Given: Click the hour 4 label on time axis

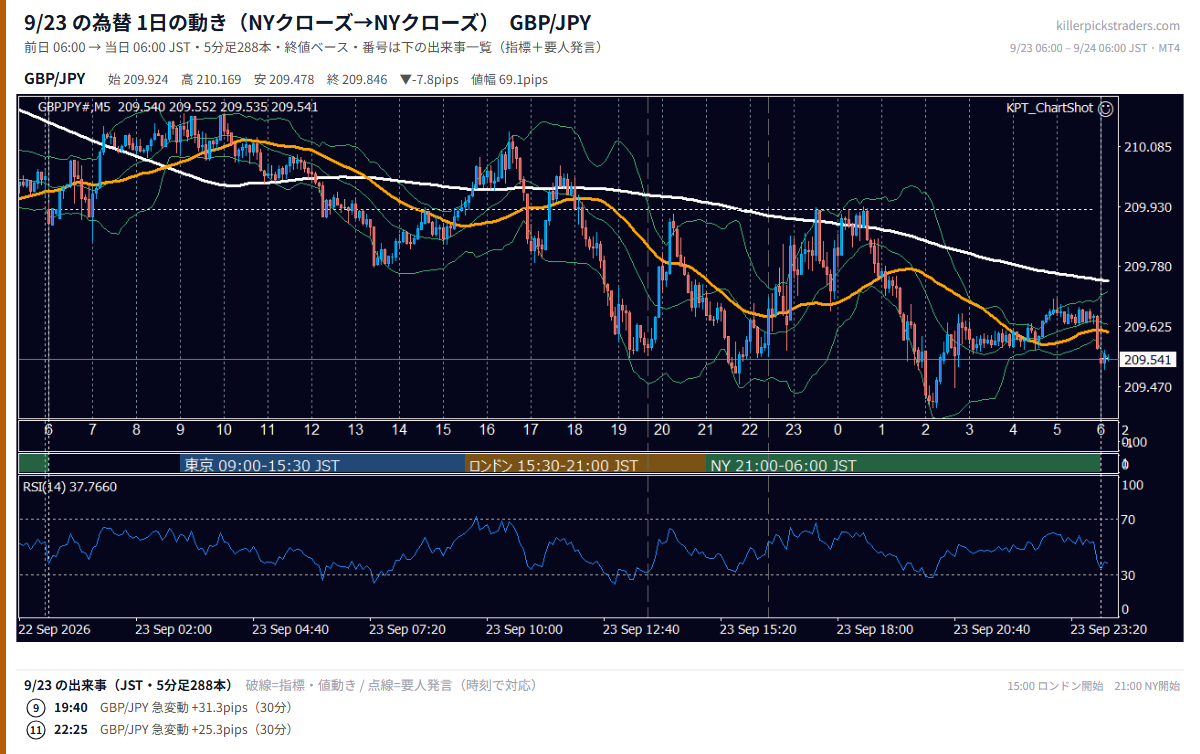Looking at the screenshot, I should click(1013, 430).
